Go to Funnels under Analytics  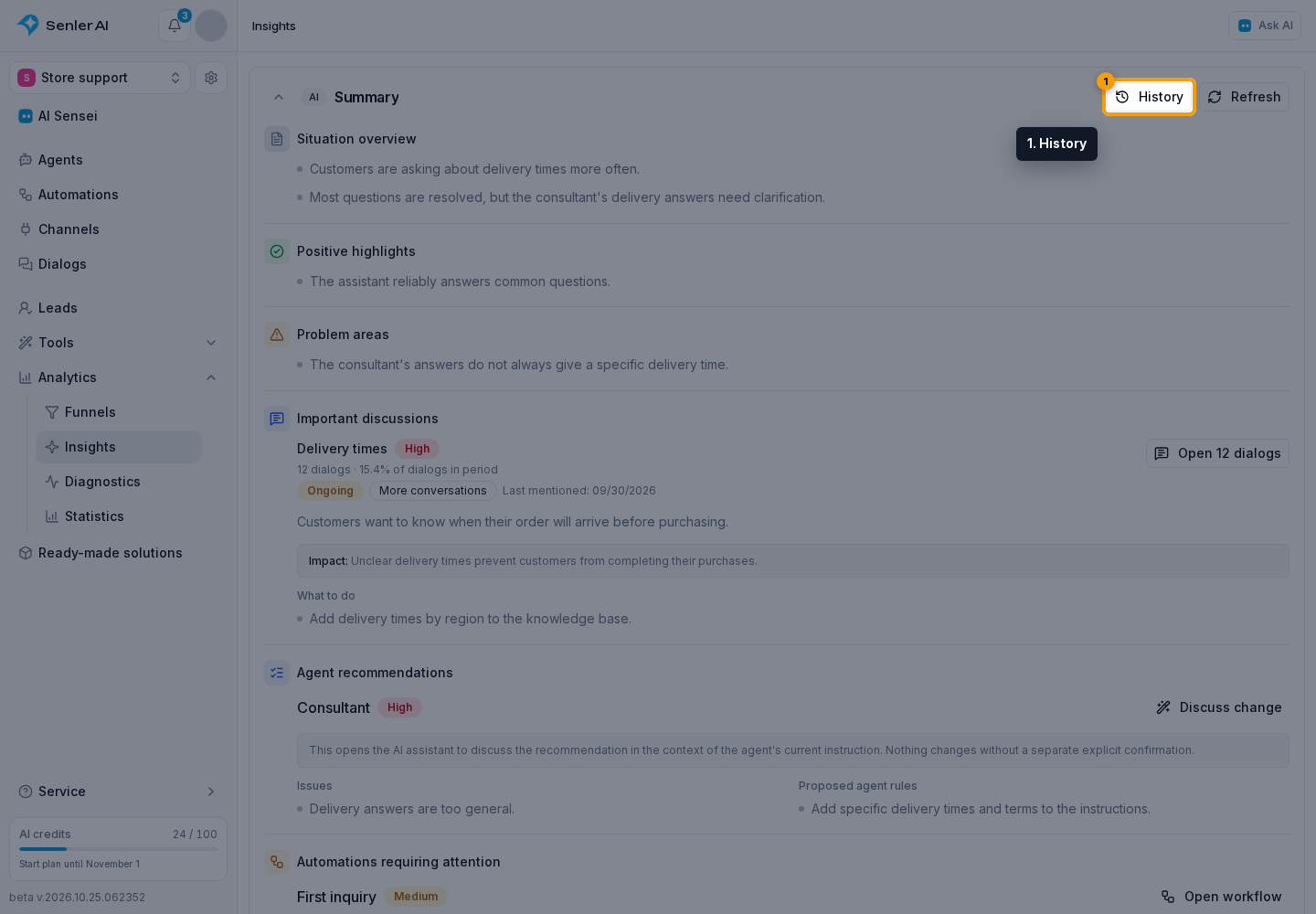(119, 412)
